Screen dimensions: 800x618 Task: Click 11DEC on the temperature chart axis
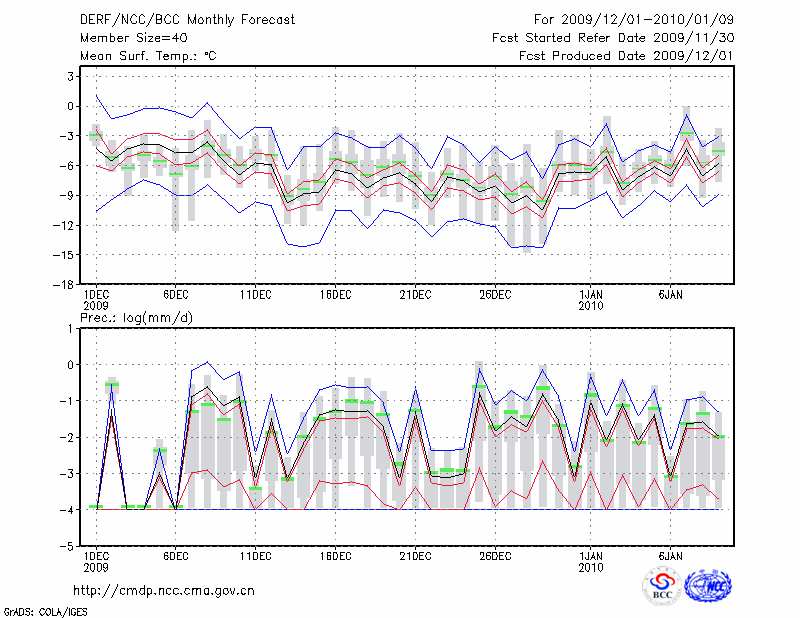(255, 295)
